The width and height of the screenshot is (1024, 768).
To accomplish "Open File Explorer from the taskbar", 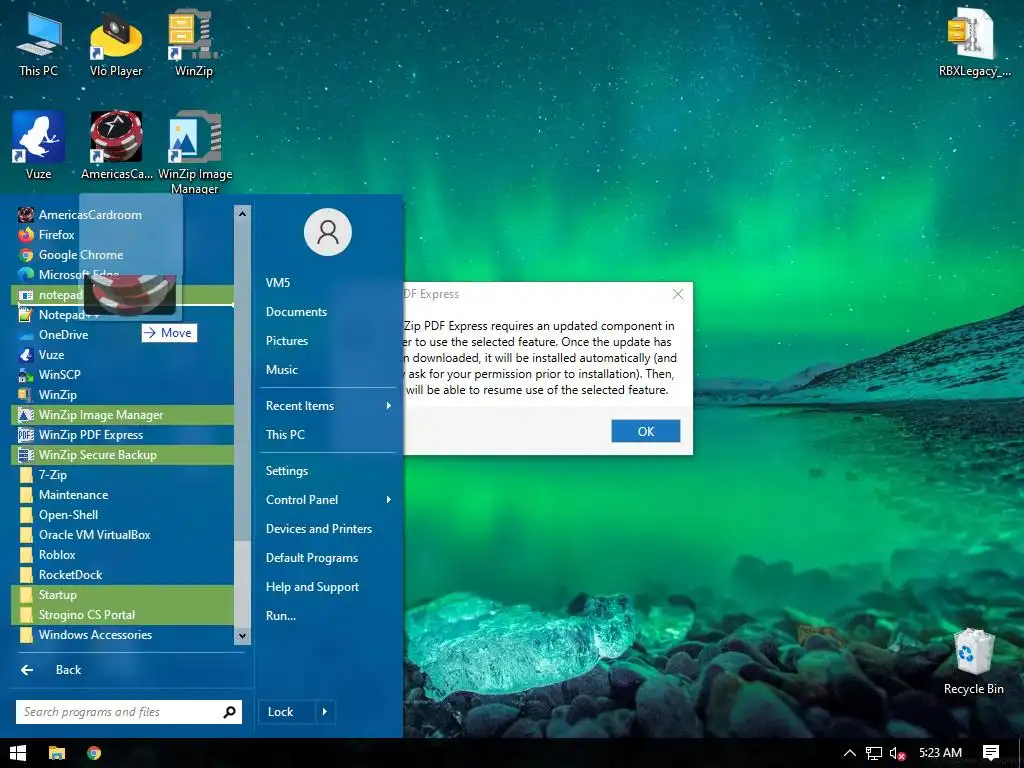I will tap(57, 753).
